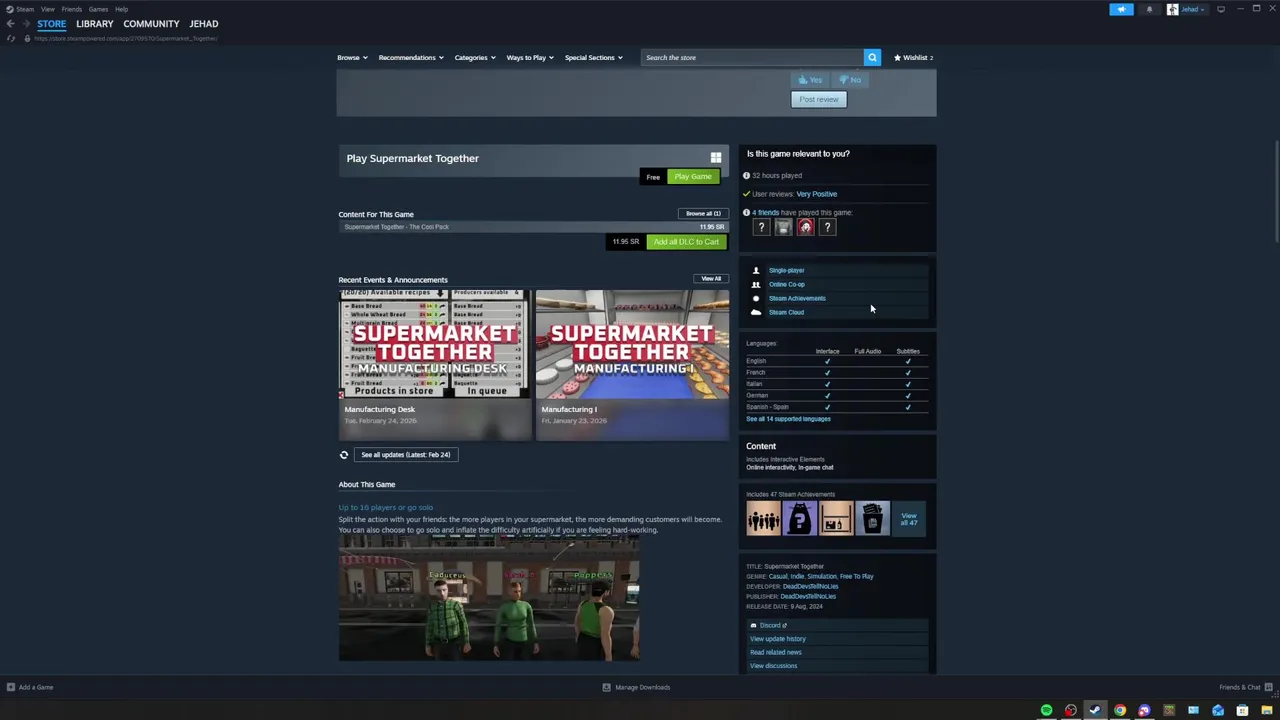
Task: Expand the Browse dropdown
Action: pyautogui.click(x=352, y=57)
